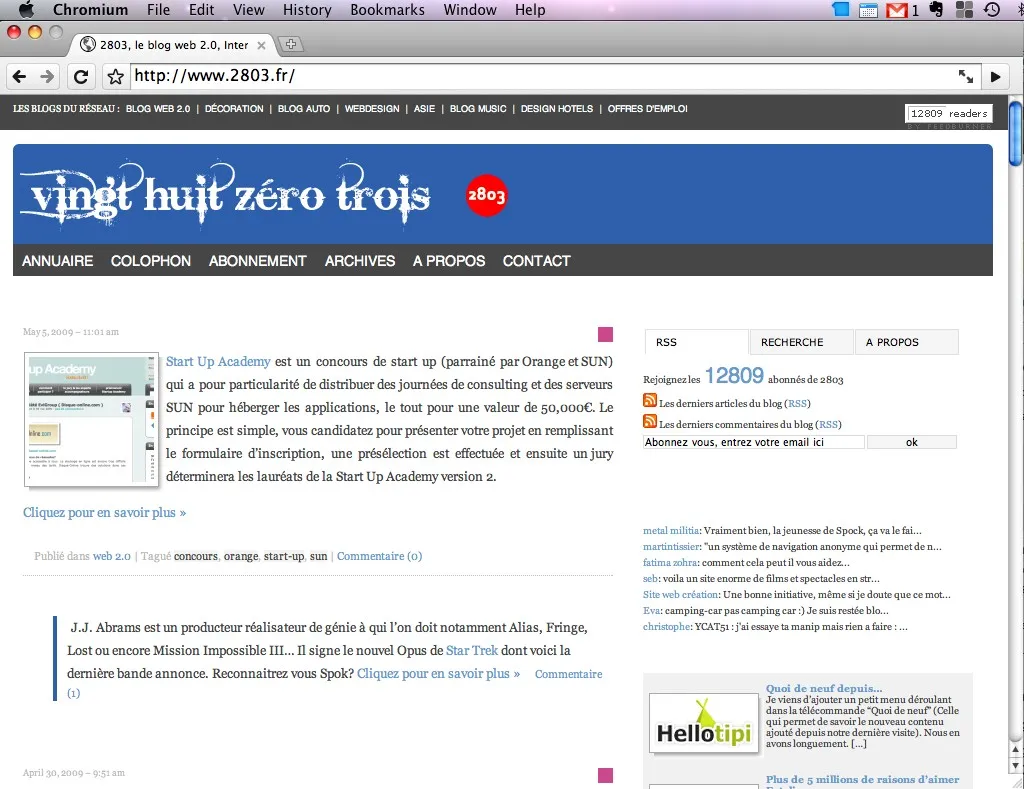Open the Bookmarks menu
Image resolution: width=1024 pixels, height=789 pixels.
pos(387,10)
